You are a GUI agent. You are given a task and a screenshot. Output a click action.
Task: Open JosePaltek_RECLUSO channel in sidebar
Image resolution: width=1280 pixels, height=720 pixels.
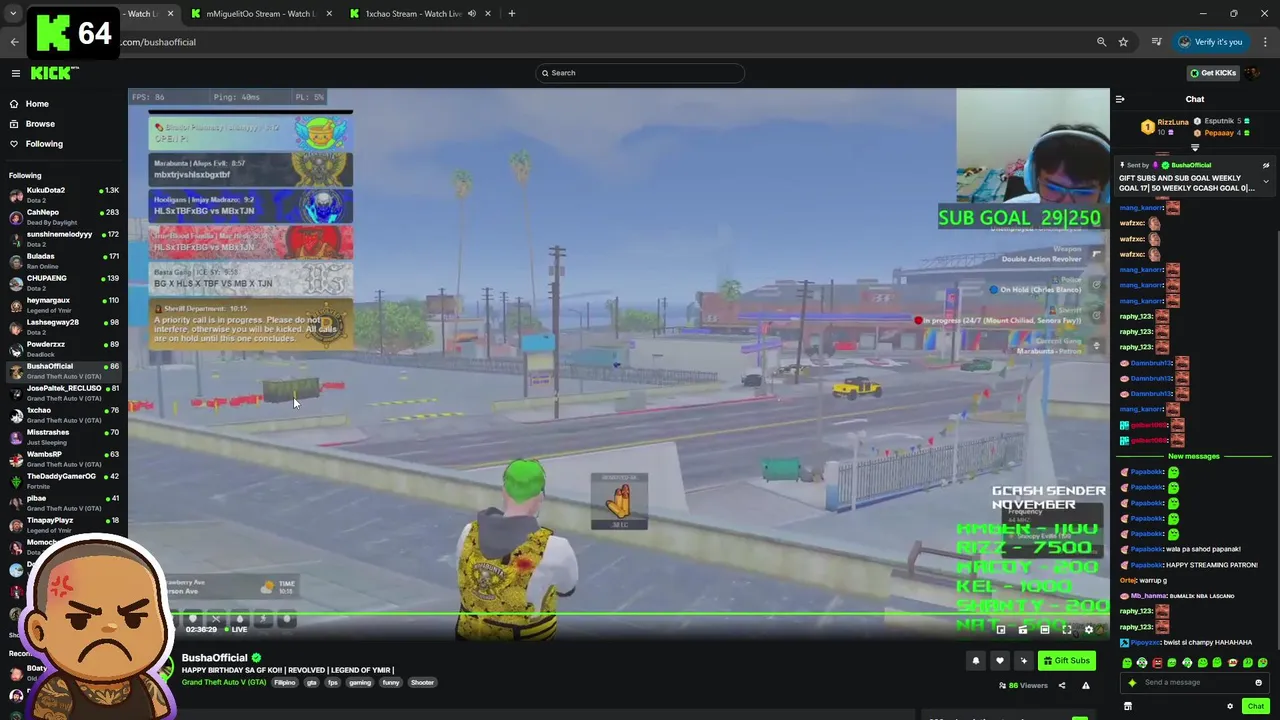coord(64,392)
